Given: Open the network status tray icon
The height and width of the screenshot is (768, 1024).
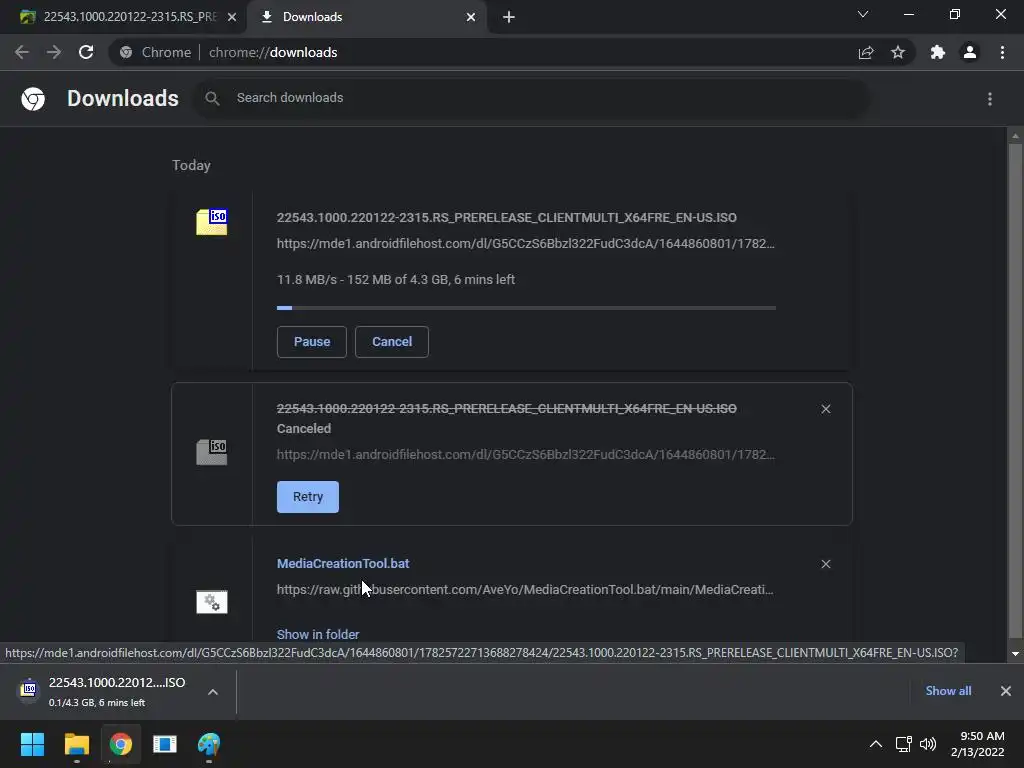Looking at the screenshot, I should point(903,744).
